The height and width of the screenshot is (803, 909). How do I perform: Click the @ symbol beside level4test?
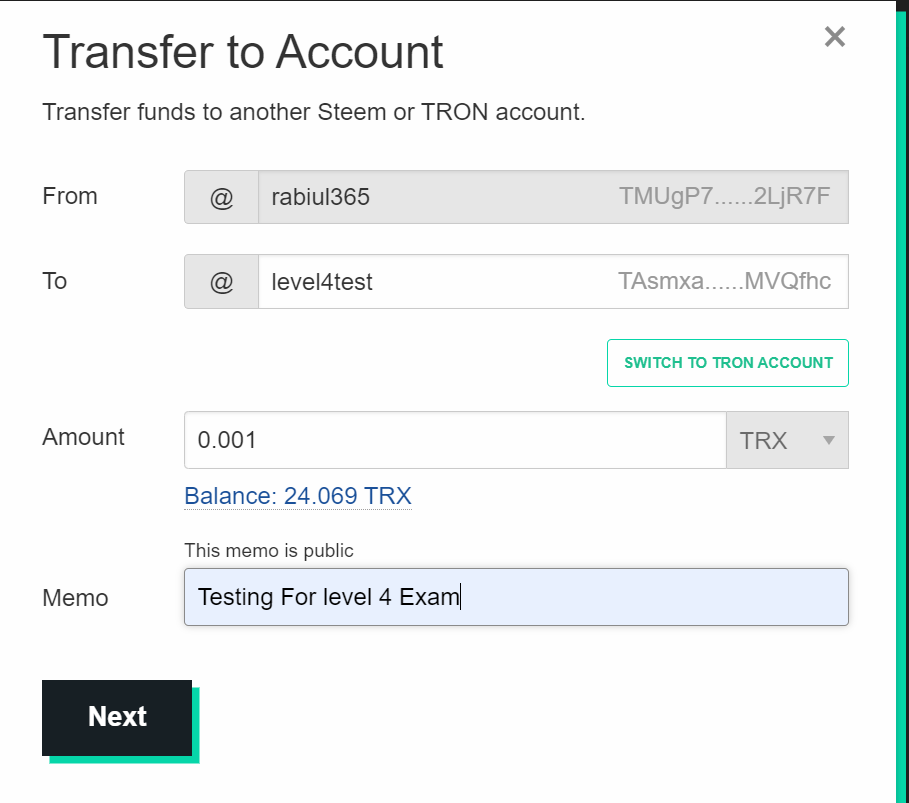pos(221,282)
